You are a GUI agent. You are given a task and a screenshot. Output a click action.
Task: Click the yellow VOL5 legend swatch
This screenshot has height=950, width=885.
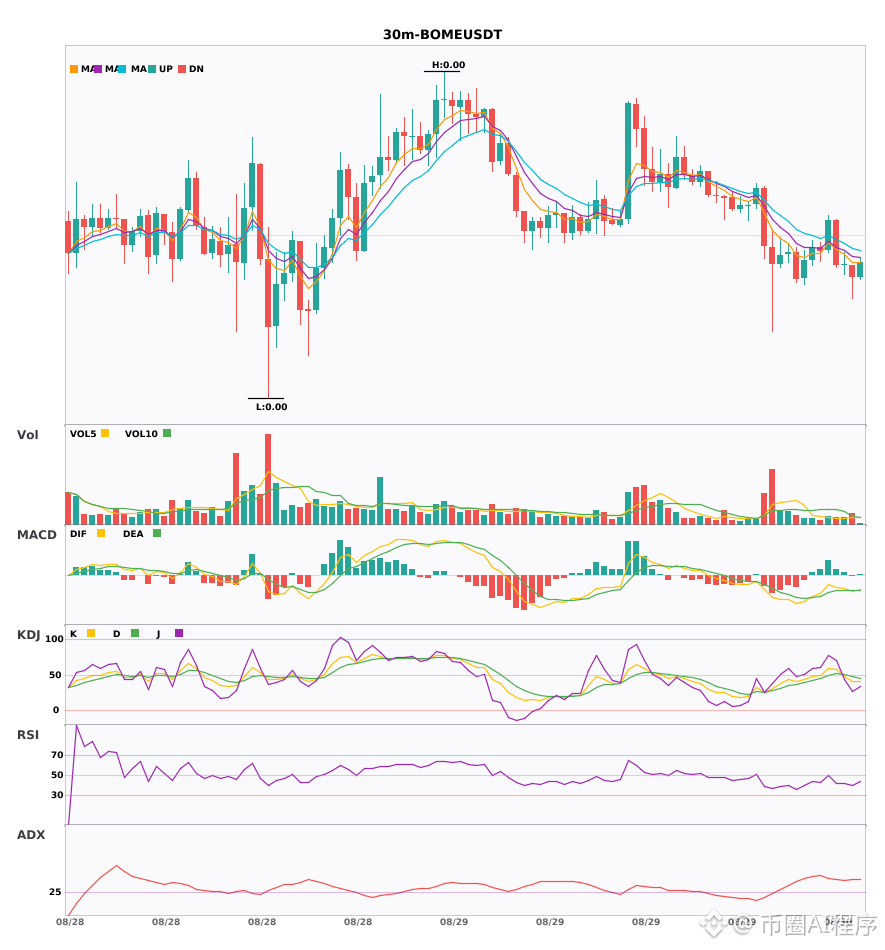[105, 433]
